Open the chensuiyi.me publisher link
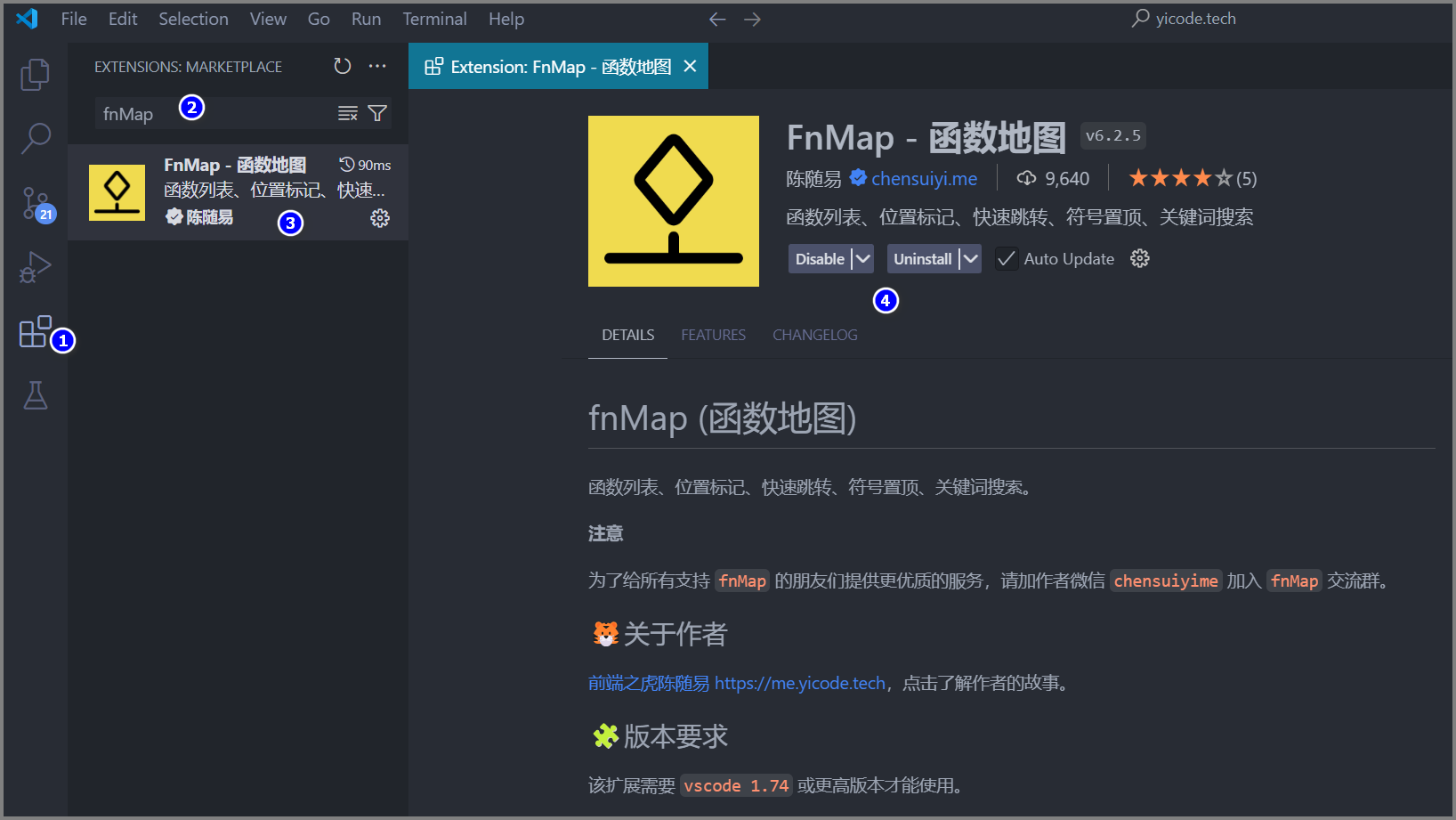This screenshot has width=1456, height=820. point(925,178)
